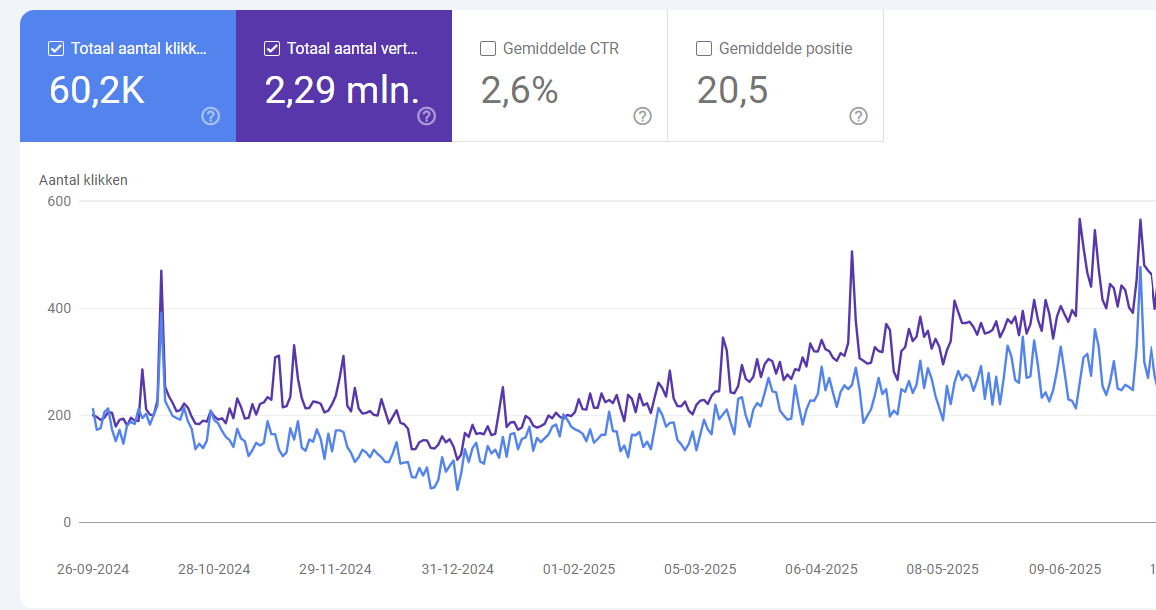Click the purple line's peak in October 2024
The image size is (1156, 610).
[x=161, y=271]
